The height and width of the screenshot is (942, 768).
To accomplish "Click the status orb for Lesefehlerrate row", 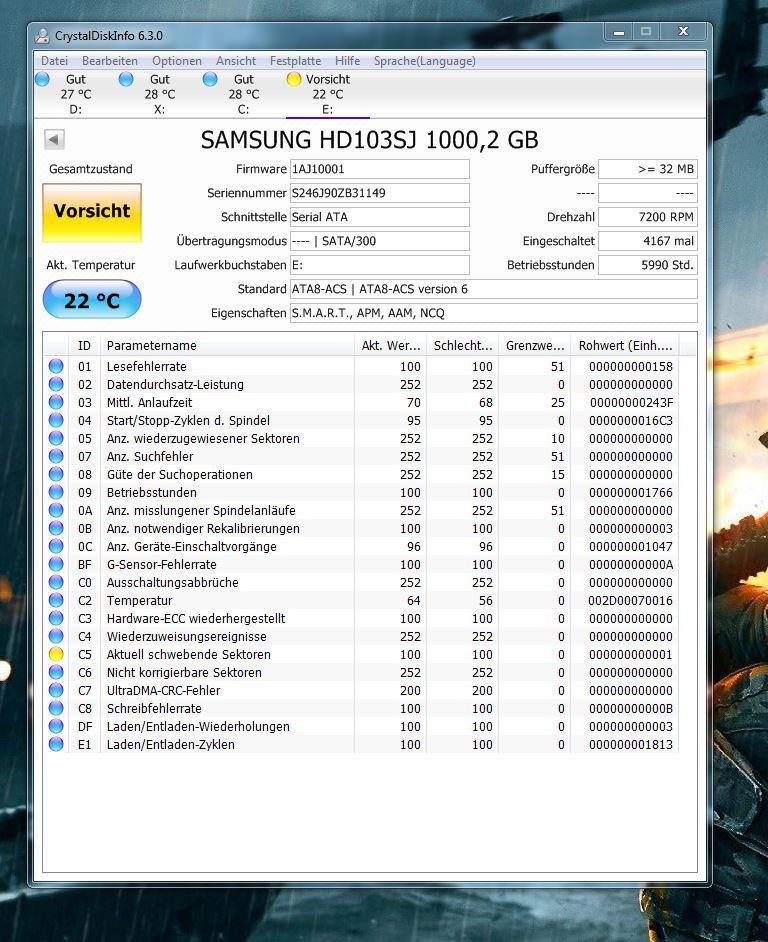I will point(56,366).
